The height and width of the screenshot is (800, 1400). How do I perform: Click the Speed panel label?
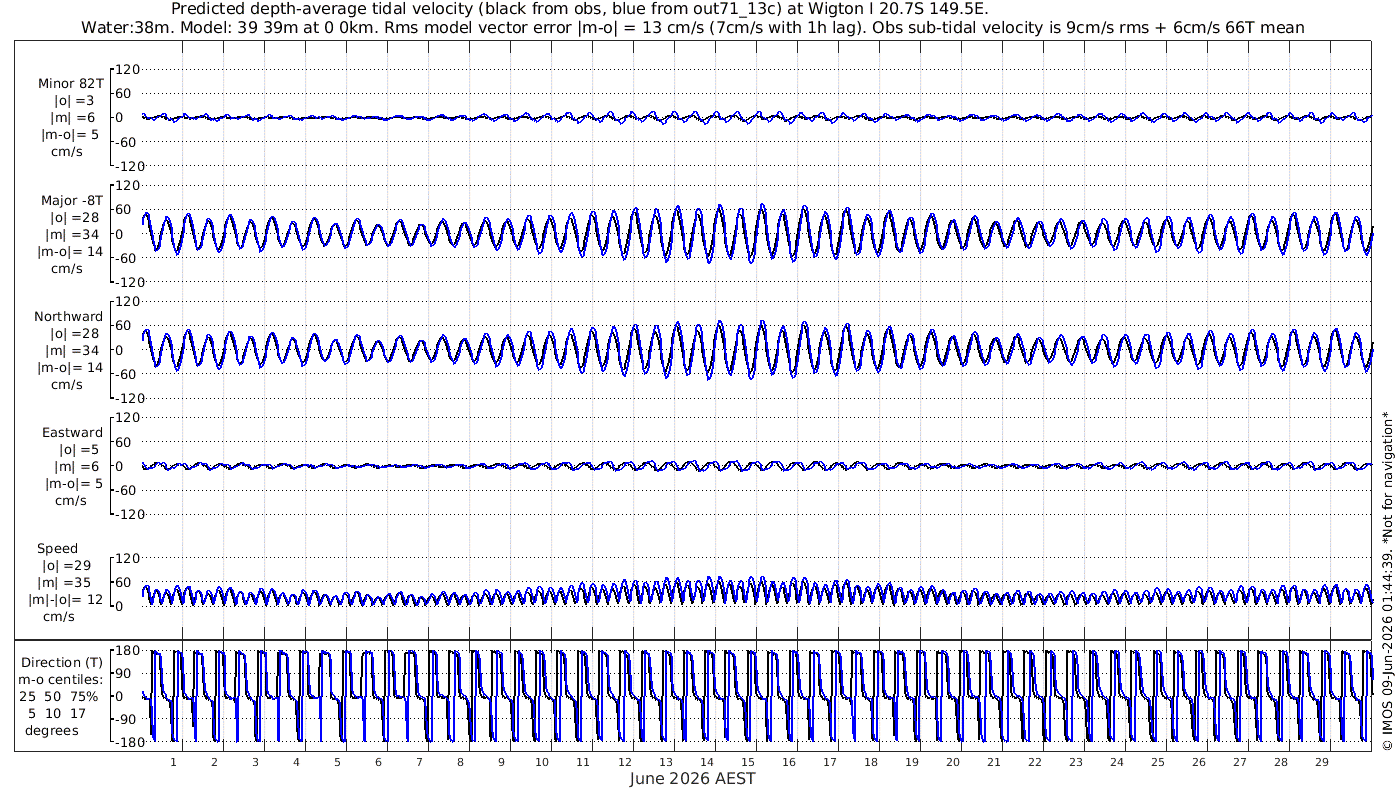click(x=58, y=549)
